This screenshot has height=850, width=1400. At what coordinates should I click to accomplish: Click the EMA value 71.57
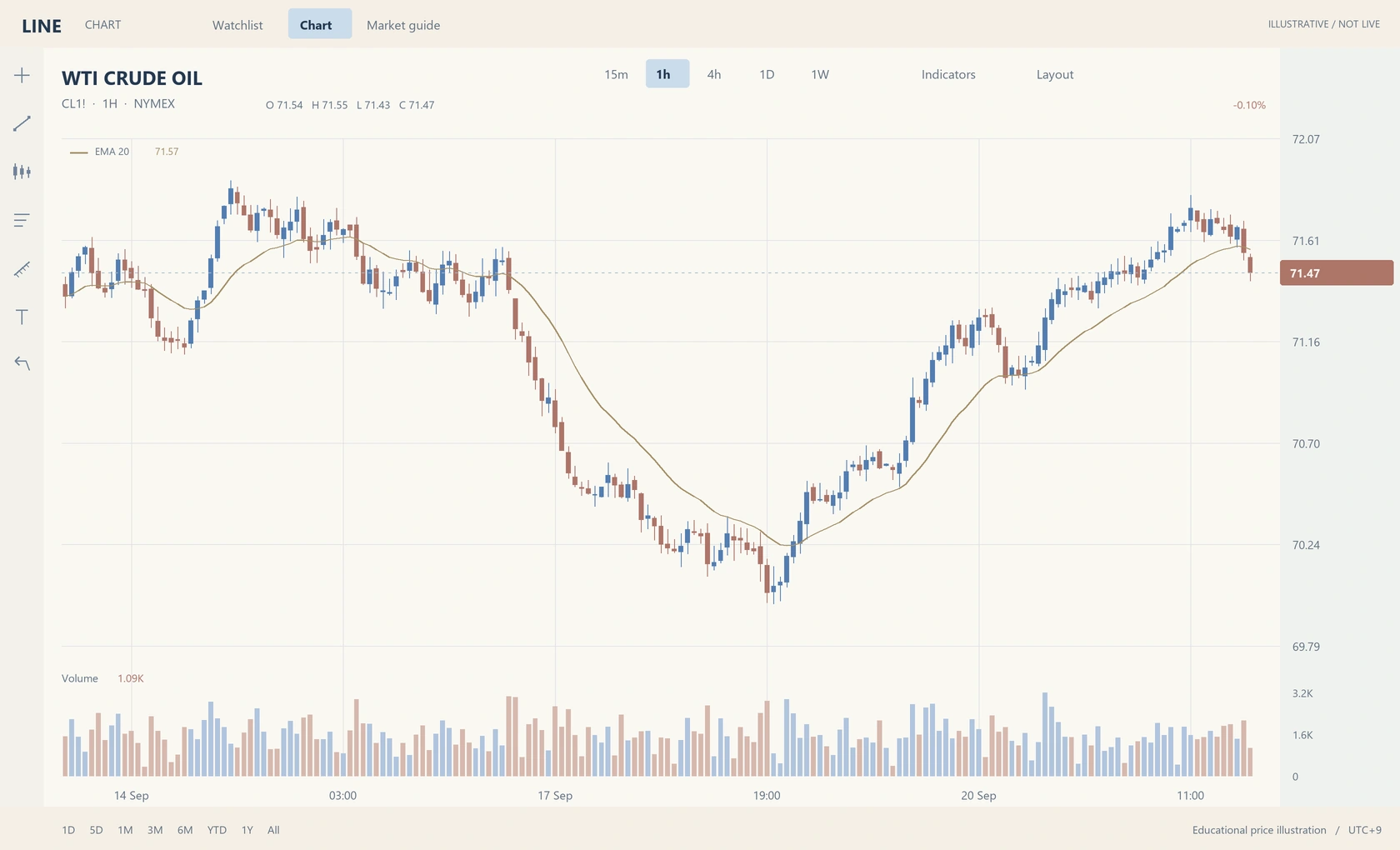click(x=167, y=152)
